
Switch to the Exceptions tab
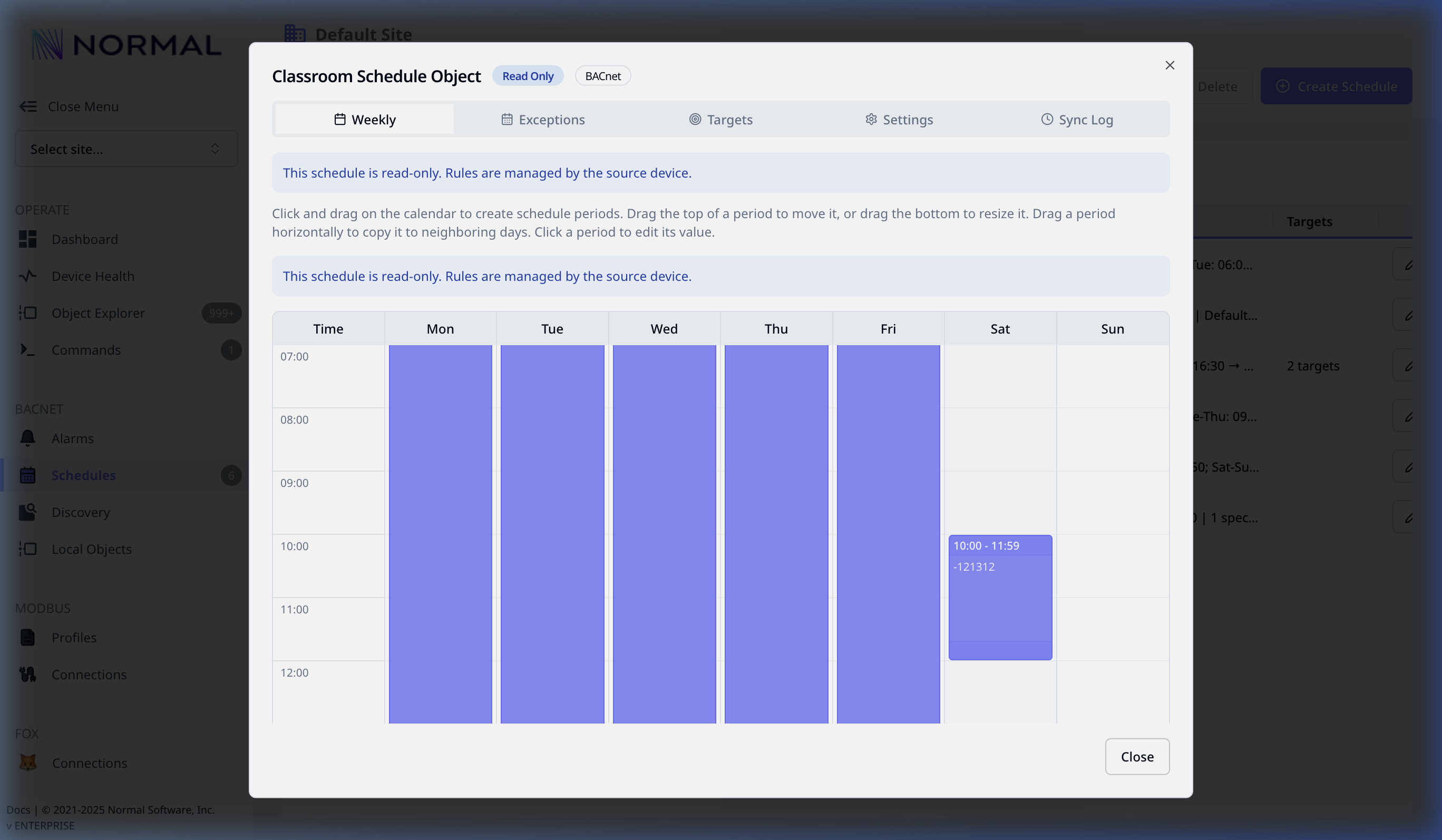point(543,120)
